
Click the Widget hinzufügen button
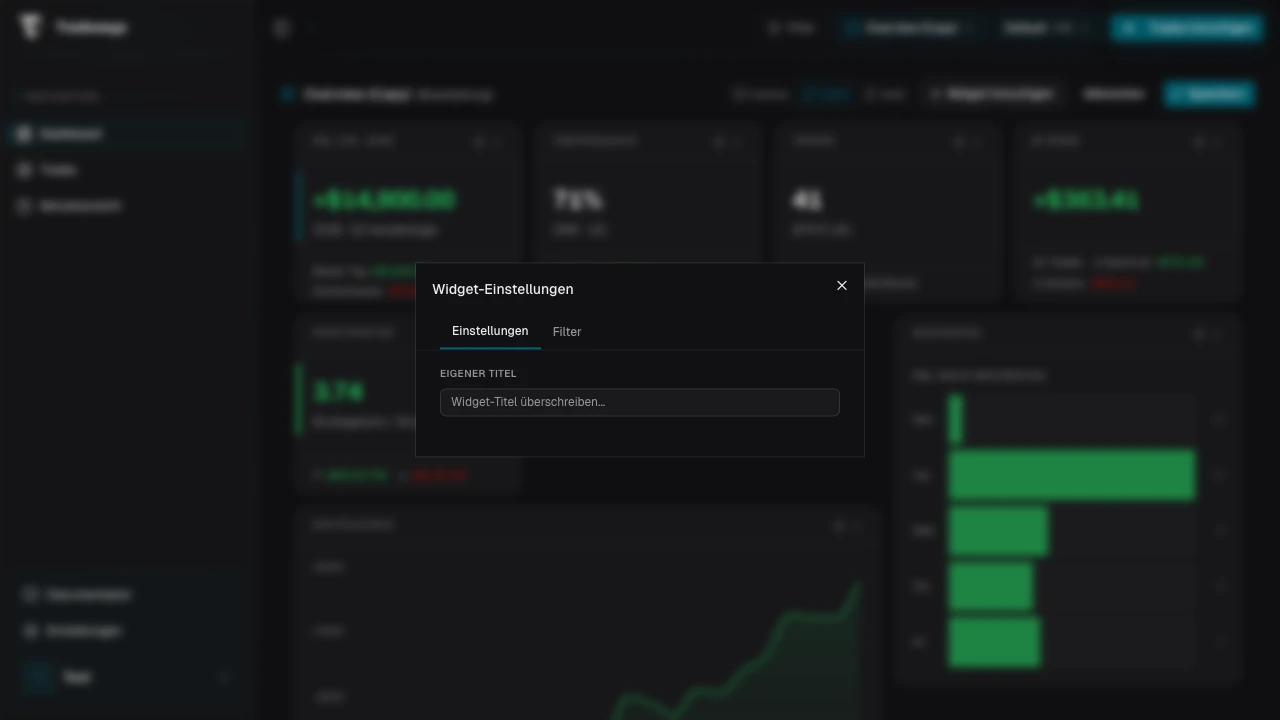tap(990, 94)
